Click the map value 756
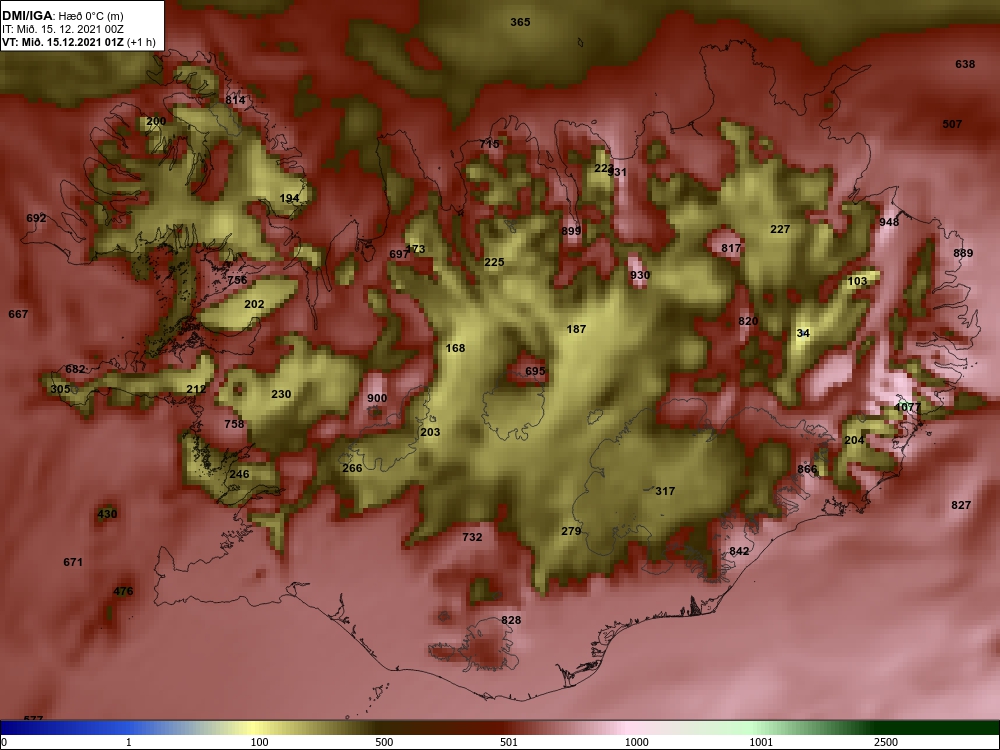Viewport: 1000px width, 750px height. pyautogui.click(x=237, y=280)
